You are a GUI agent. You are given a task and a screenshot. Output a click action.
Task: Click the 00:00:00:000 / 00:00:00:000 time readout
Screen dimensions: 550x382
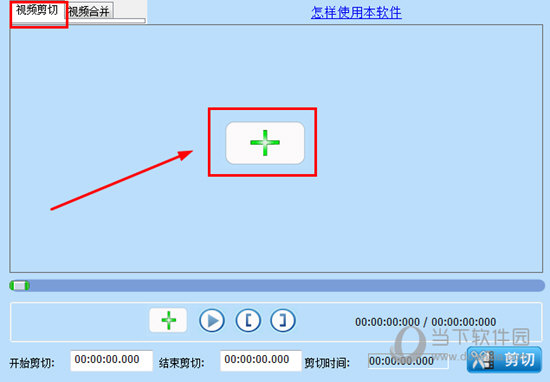tap(425, 322)
